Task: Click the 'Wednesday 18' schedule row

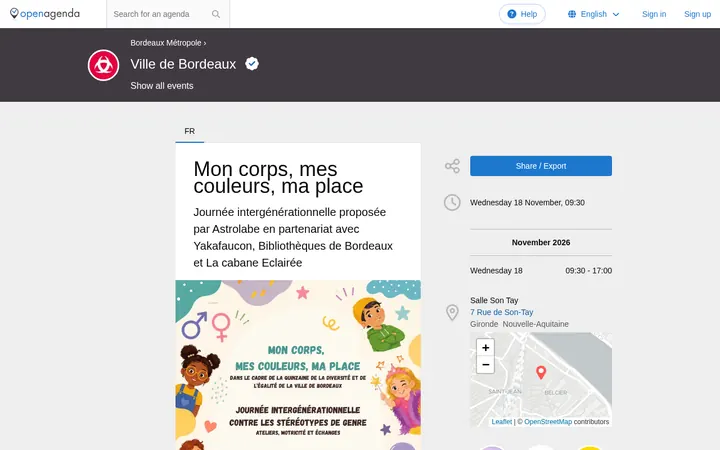Action: pyautogui.click(x=540, y=270)
